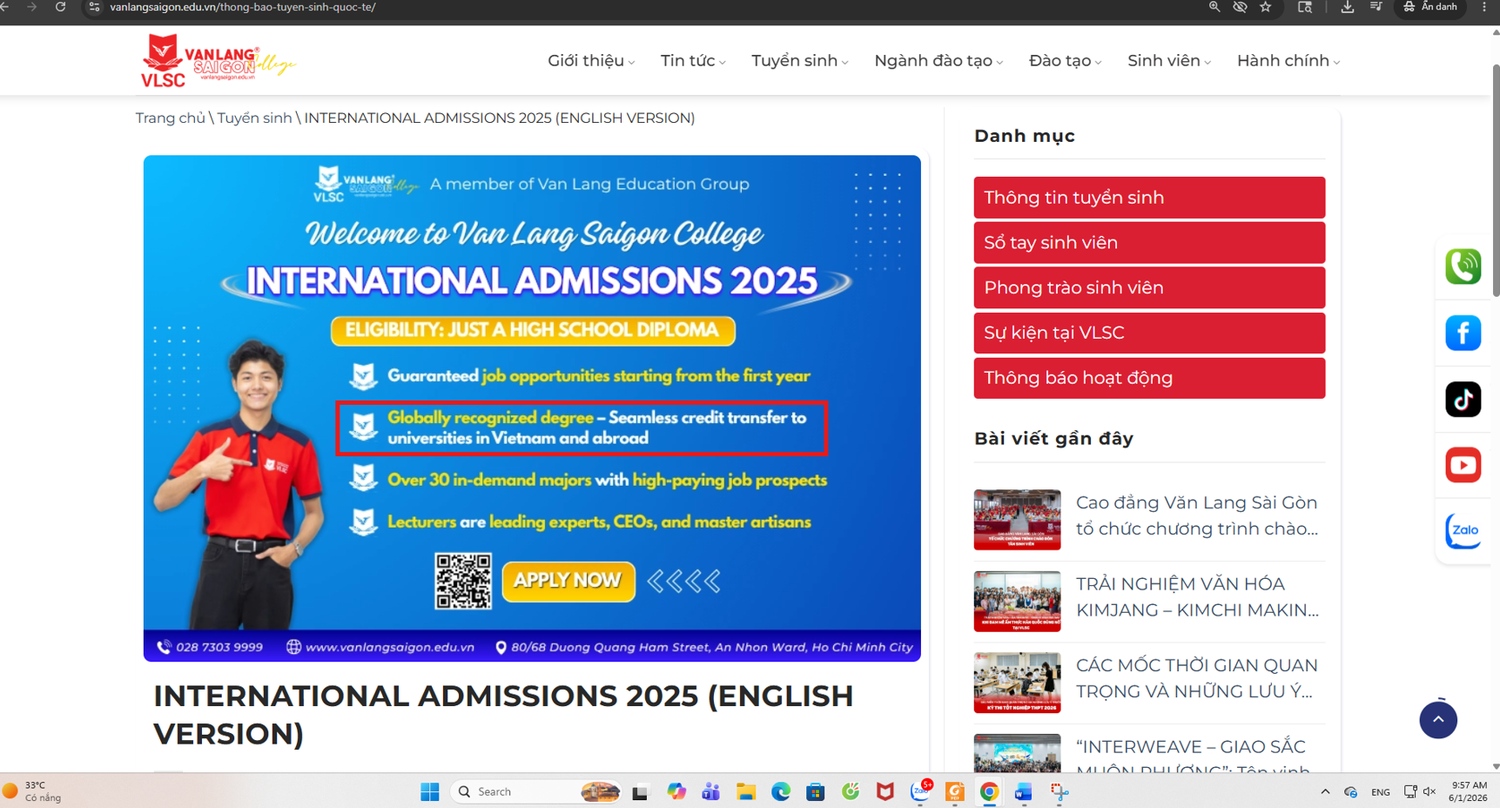Open the browser media control icon
The height and width of the screenshot is (808, 1500).
1376,7
